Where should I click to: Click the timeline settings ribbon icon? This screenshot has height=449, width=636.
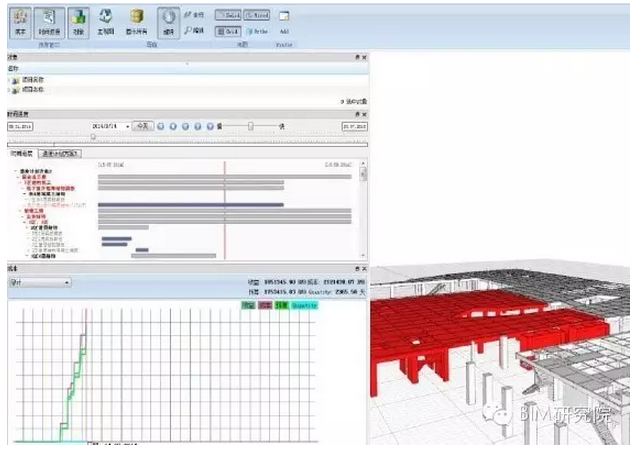(49, 19)
